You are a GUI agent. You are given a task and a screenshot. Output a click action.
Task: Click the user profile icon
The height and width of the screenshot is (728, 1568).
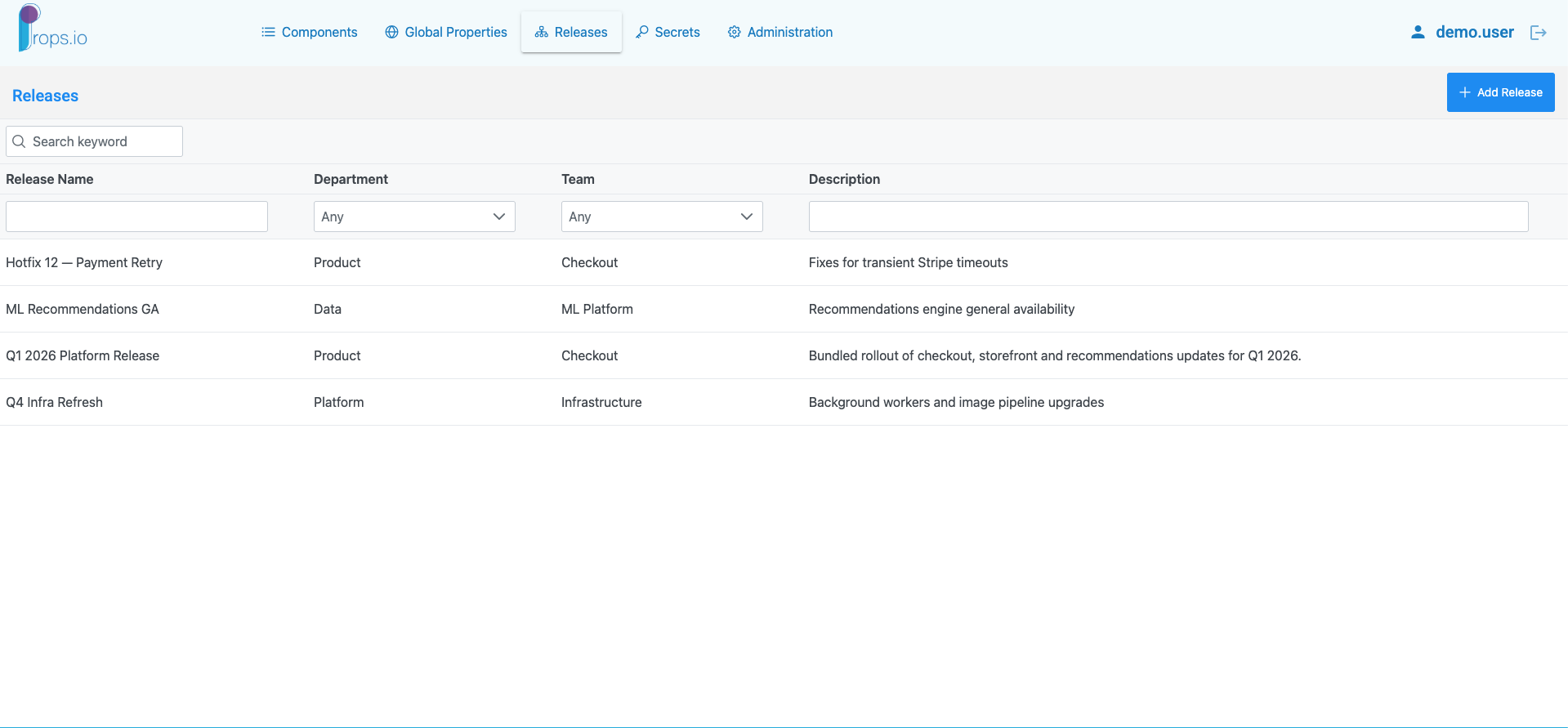pyautogui.click(x=1418, y=32)
